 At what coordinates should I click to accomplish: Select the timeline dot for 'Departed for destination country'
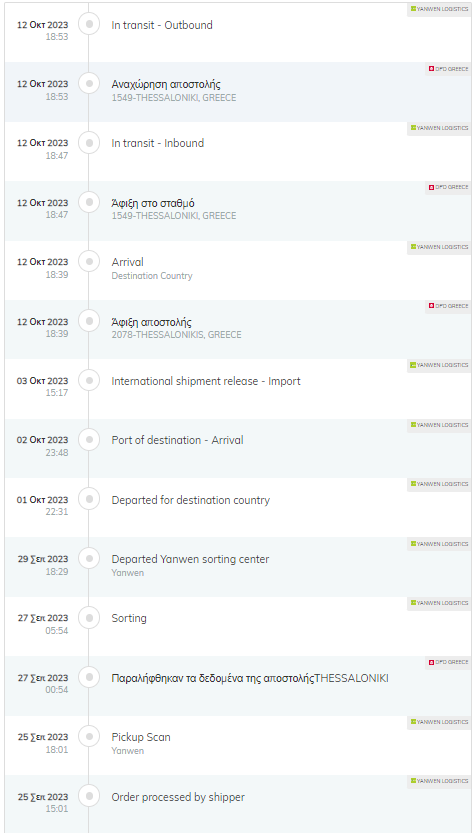[x=89, y=499]
